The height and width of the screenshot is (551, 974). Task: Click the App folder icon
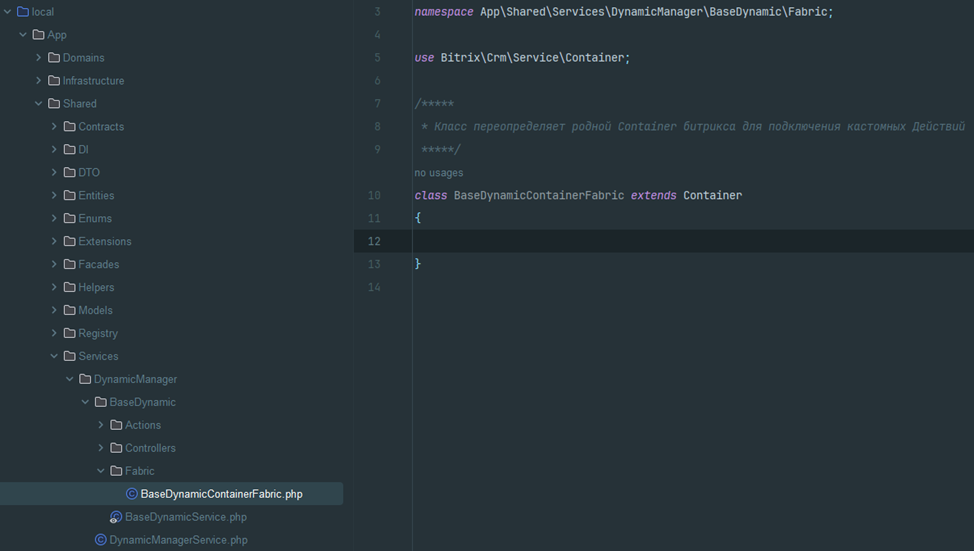click(x=39, y=35)
